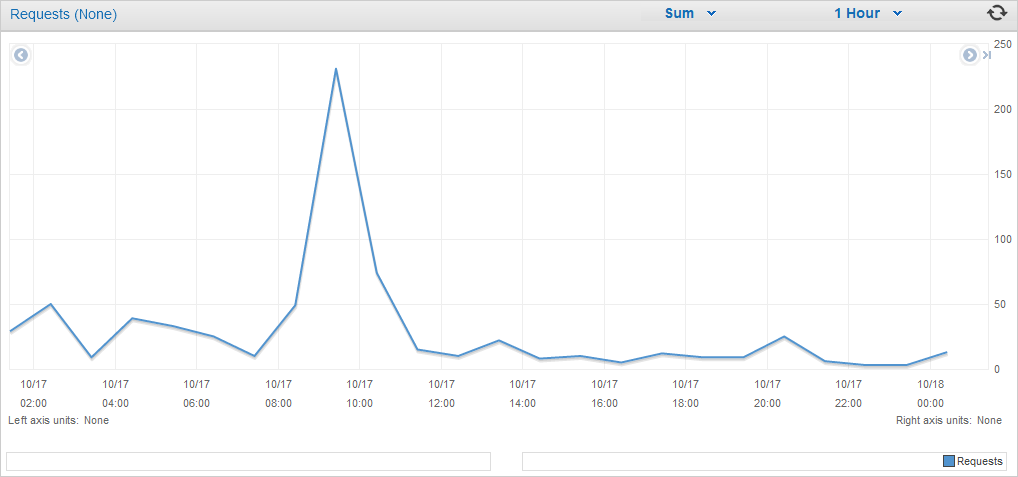Click the Right axis units label
This screenshot has height=477, width=1018.
pos(949,421)
